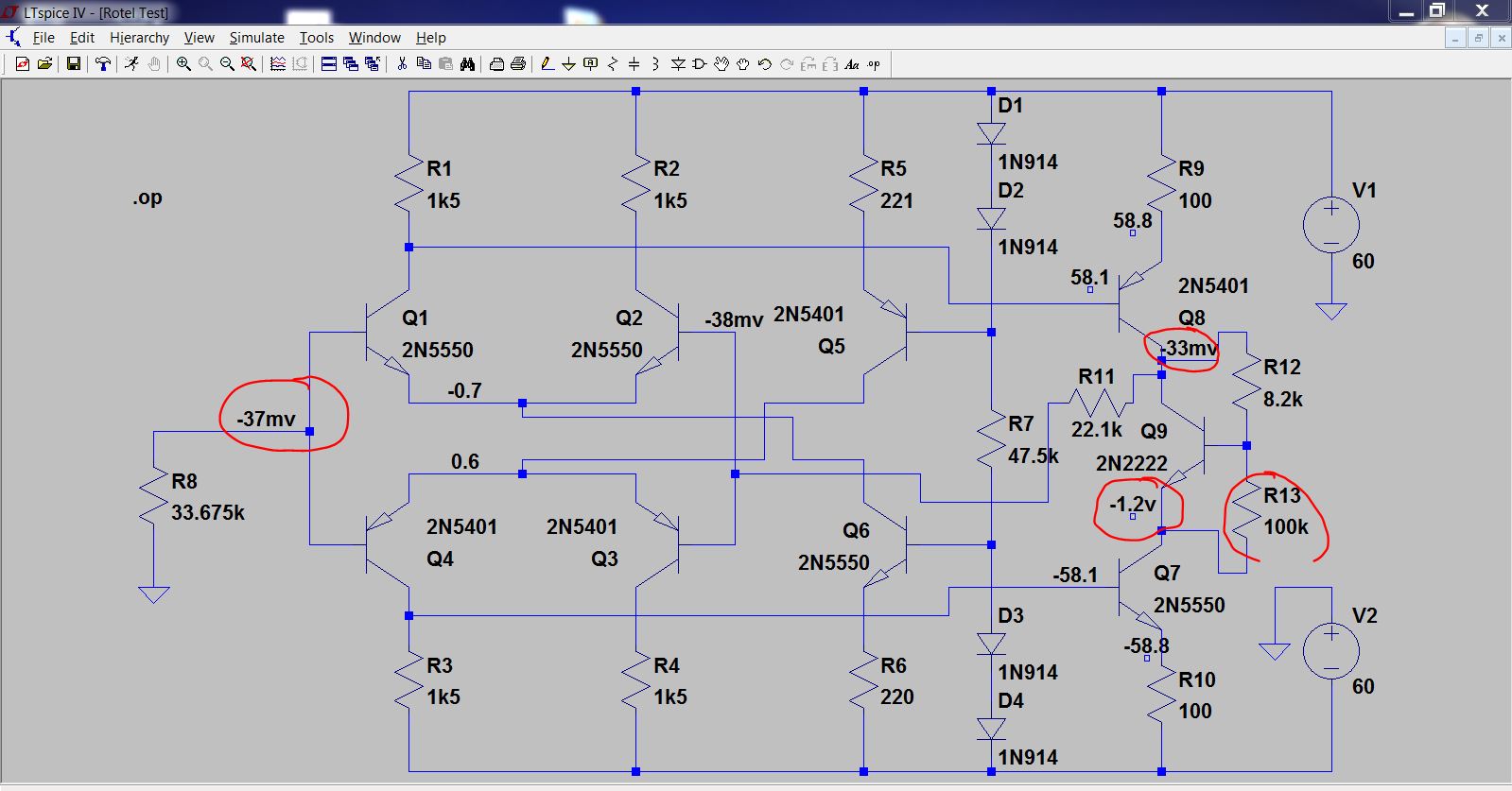Screen dimensions: 1512x791
Task: Place a Resistor from toolbar
Action: click(612, 64)
